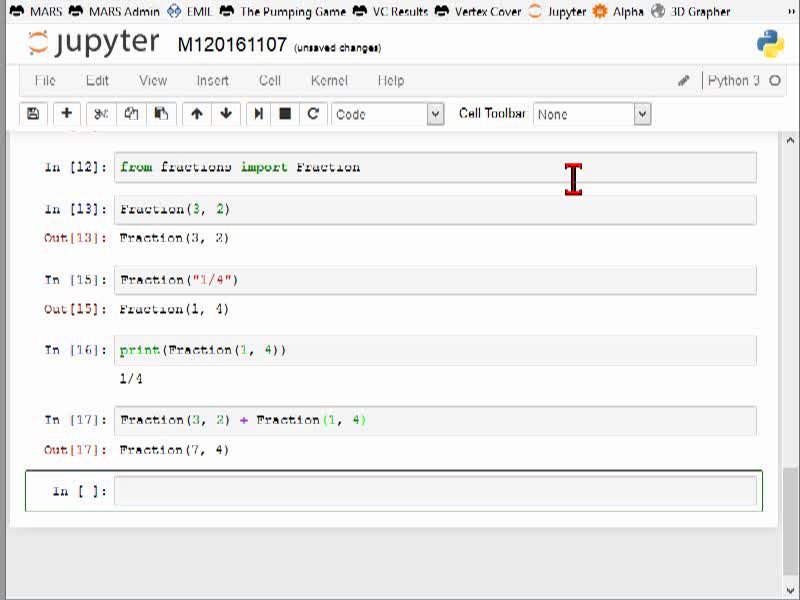Run the cell with the play-step icon
This screenshot has height=600, width=800.
click(259, 114)
